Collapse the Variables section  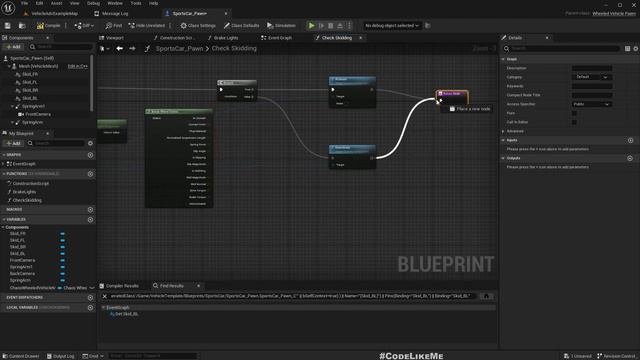click(4, 220)
